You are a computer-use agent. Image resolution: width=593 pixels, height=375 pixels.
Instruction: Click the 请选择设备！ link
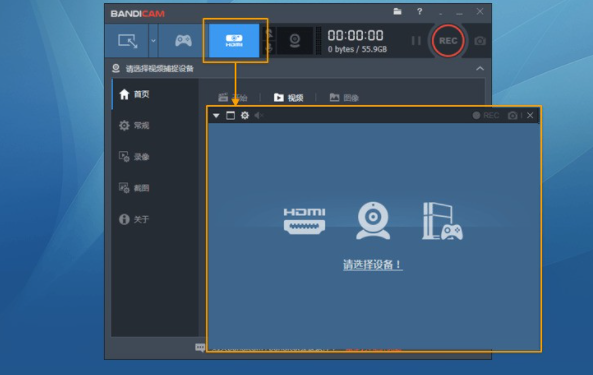(x=373, y=265)
